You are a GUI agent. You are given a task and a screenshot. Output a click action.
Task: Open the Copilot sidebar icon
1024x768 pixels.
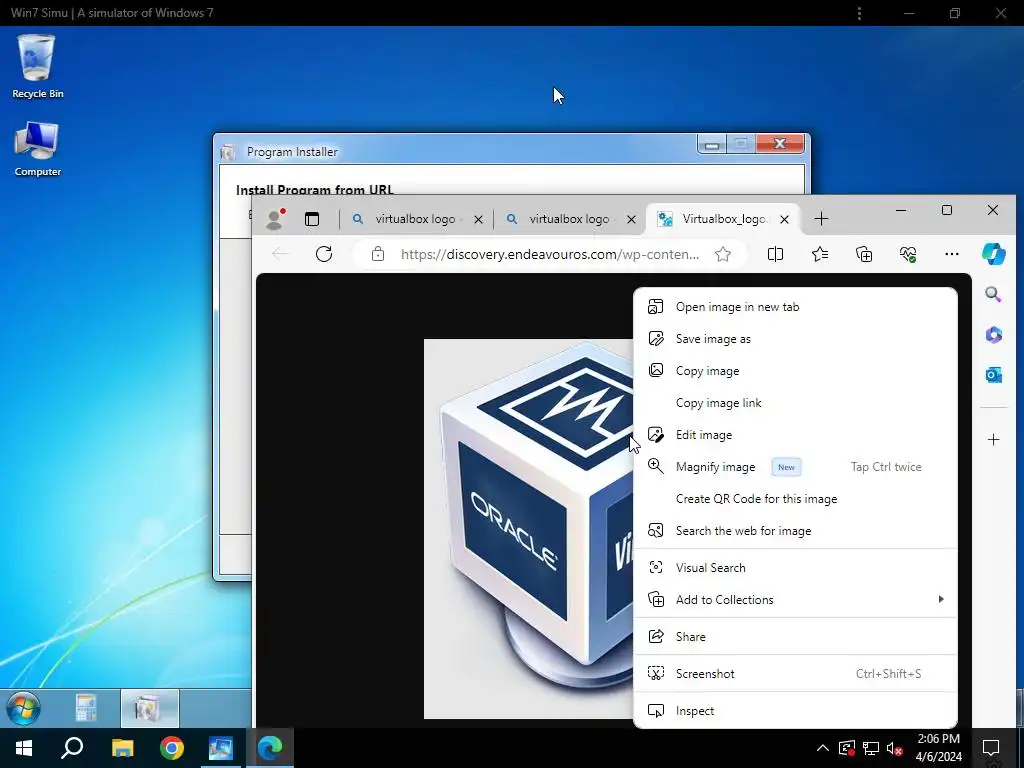point(993,254)
